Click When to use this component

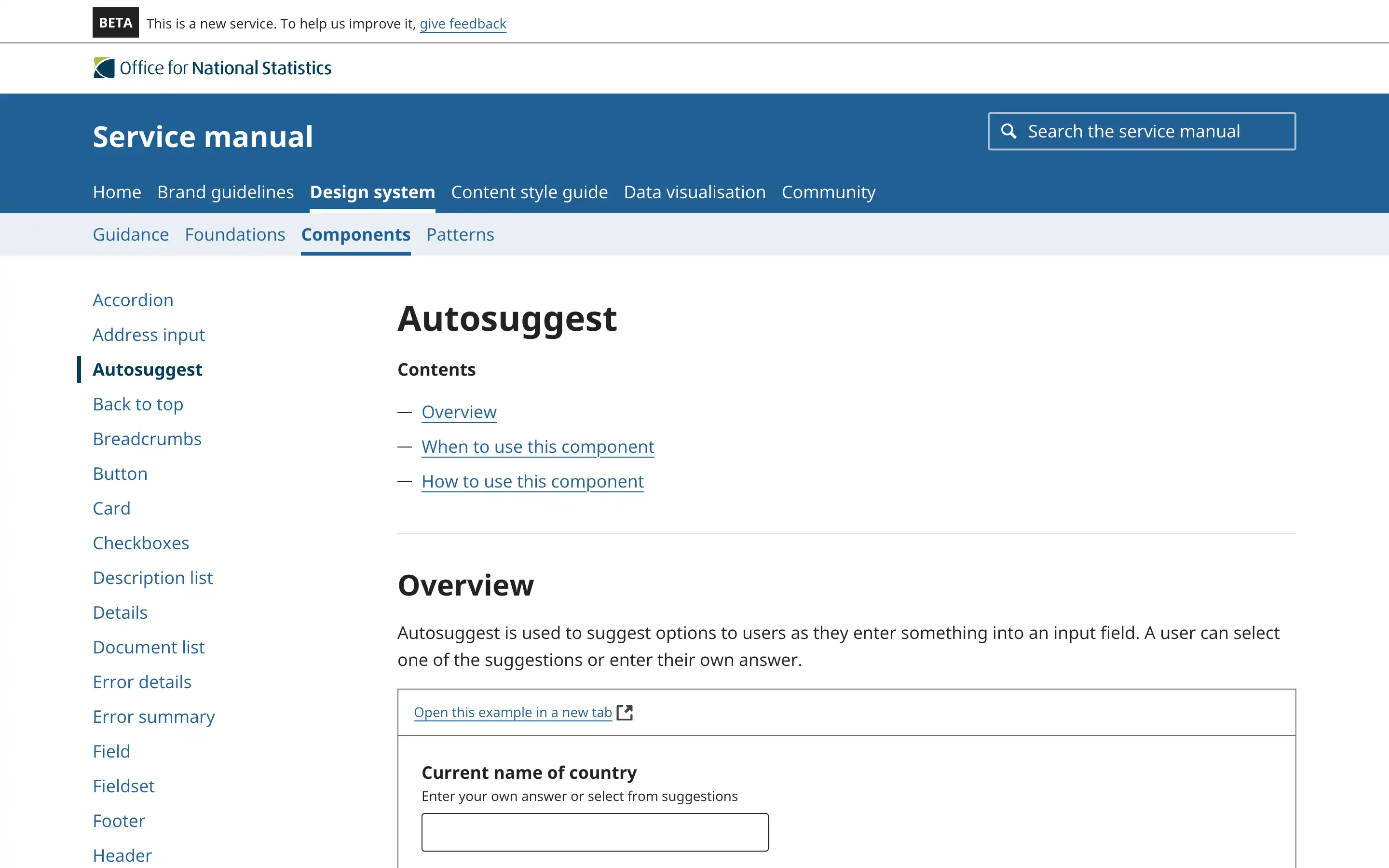(537, 447)
